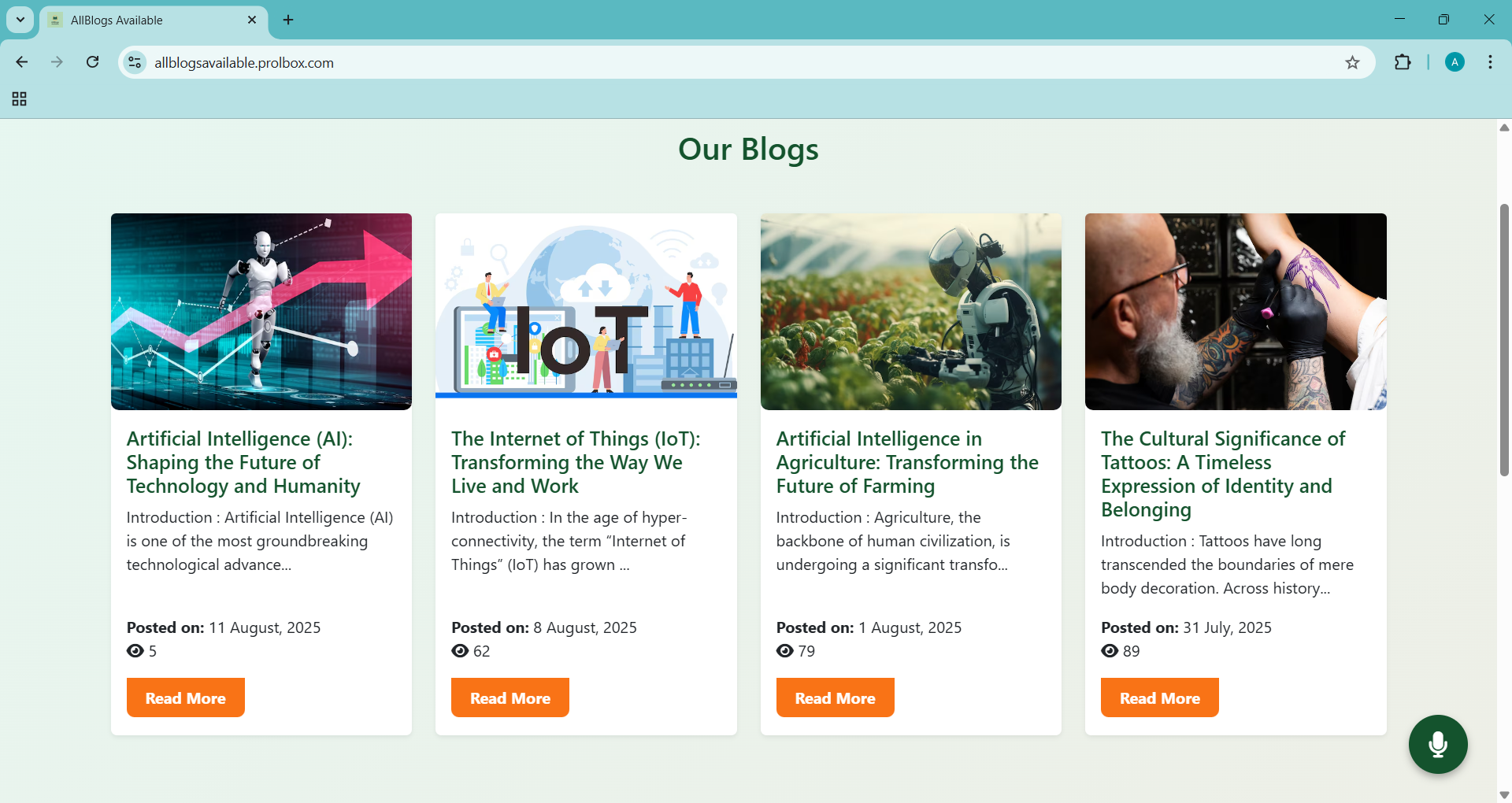Bookmark this page with star icon
Screen dimensions: 1512x803
pos(1352,63)
